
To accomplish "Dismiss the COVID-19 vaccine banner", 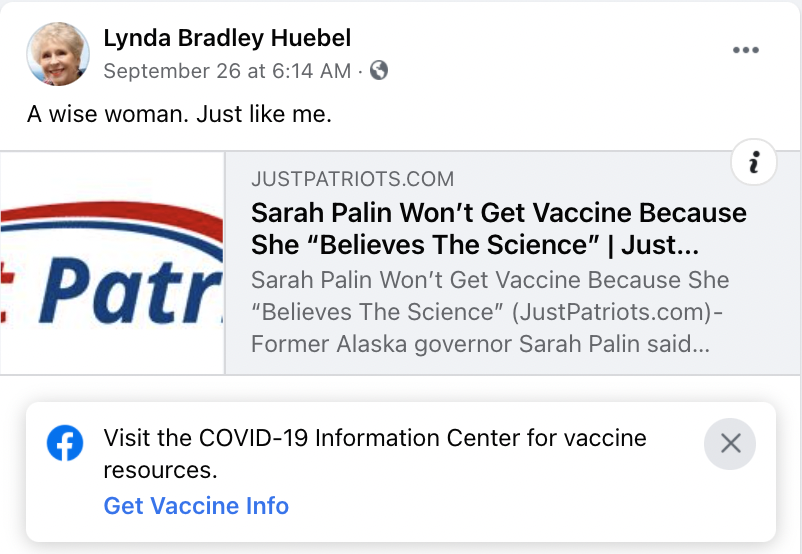I will [x=730, y=444].
